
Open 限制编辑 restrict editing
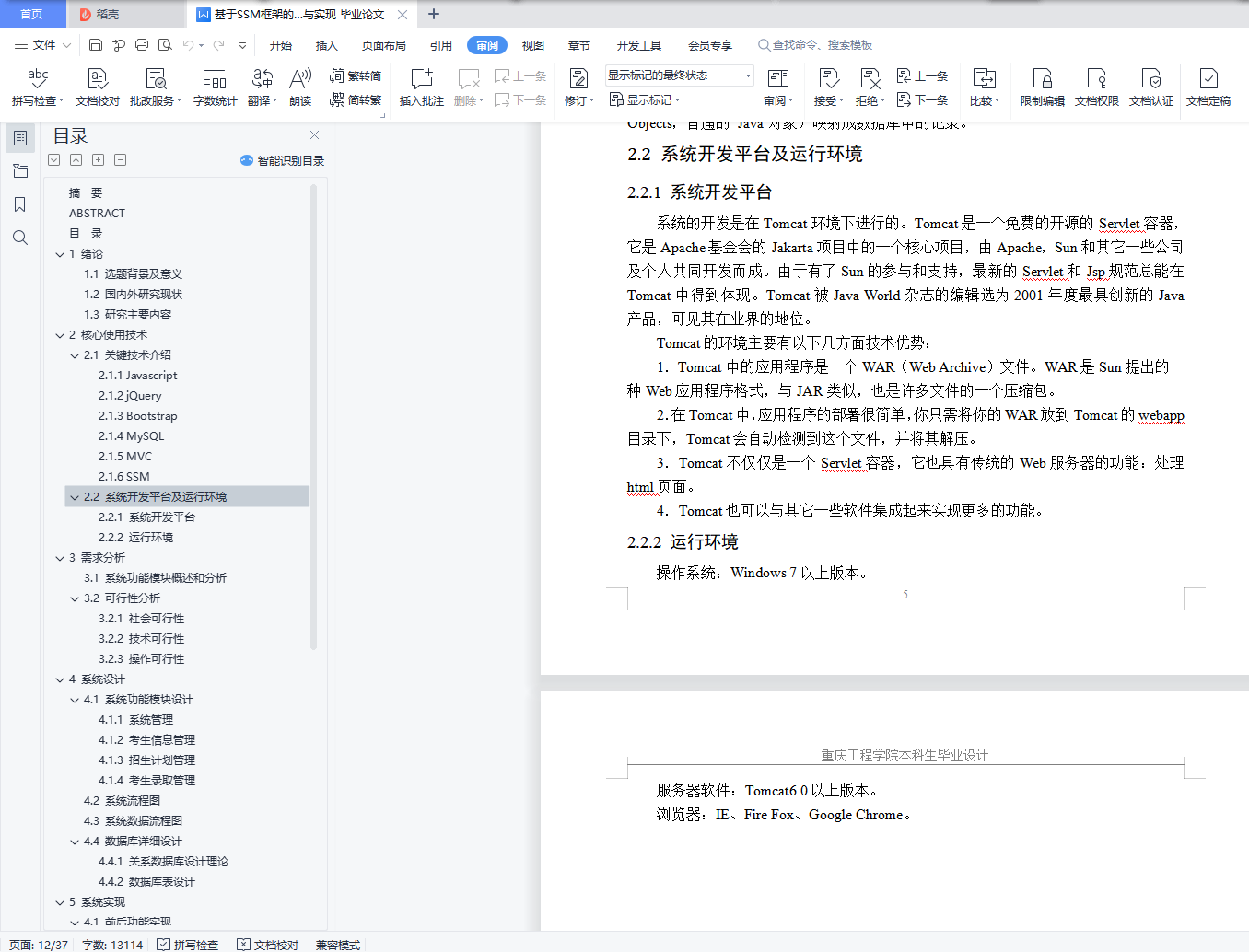(1043, 87)
